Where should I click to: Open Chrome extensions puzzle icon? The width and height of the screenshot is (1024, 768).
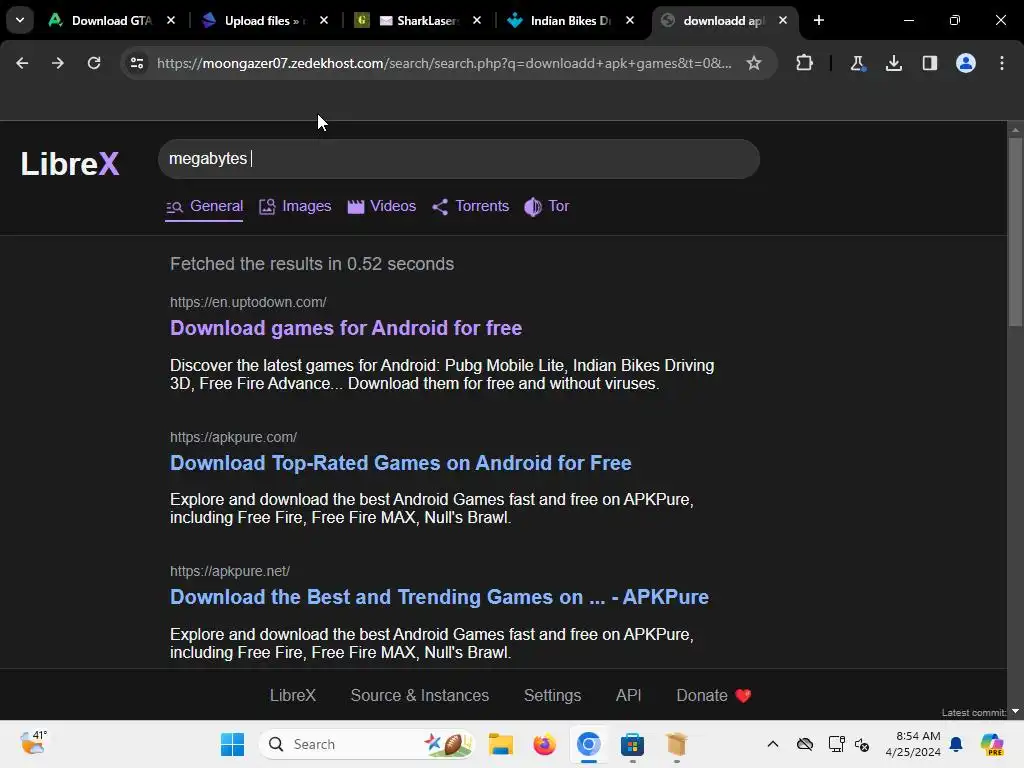[x=805, y=63]
